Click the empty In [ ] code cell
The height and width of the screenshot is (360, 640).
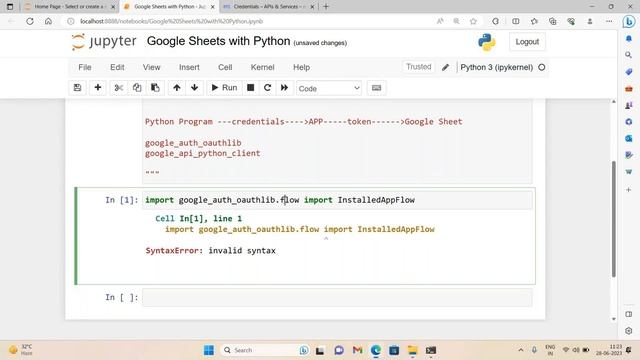337,297
